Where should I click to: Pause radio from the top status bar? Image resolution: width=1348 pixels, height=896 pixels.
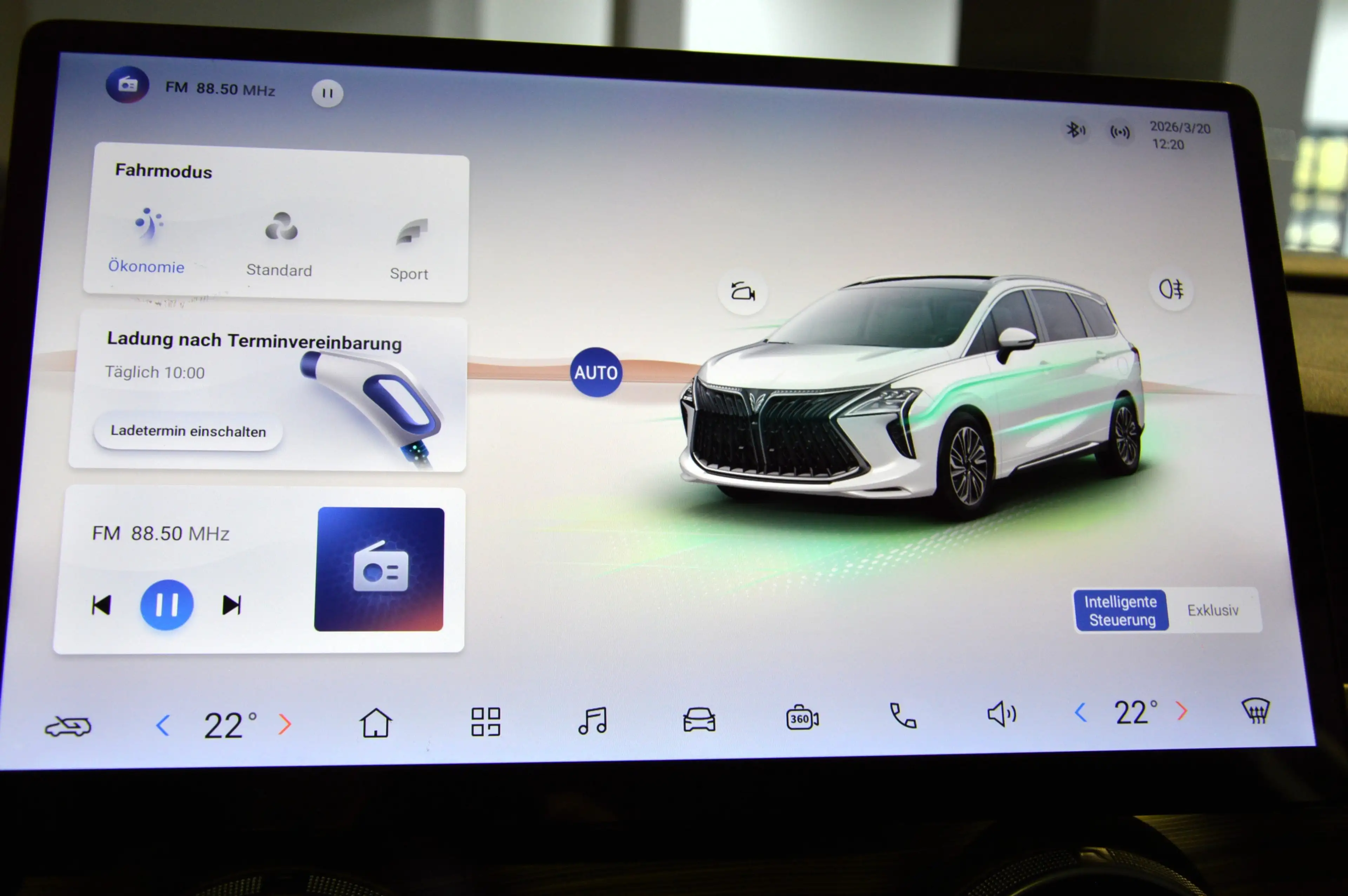point(328,93)
